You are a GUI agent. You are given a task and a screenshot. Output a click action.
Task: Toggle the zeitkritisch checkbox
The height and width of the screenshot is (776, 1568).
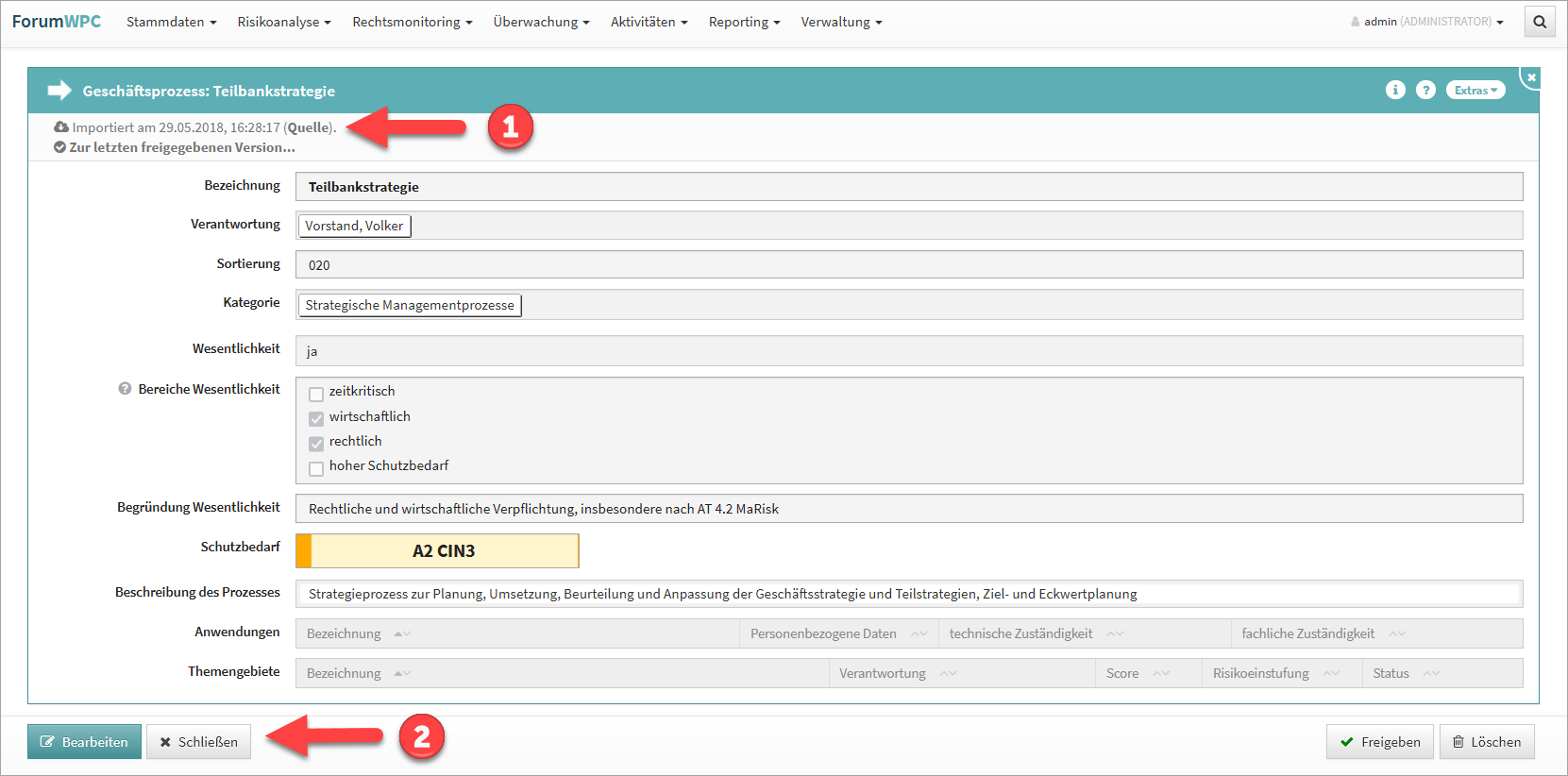[316, 394]
